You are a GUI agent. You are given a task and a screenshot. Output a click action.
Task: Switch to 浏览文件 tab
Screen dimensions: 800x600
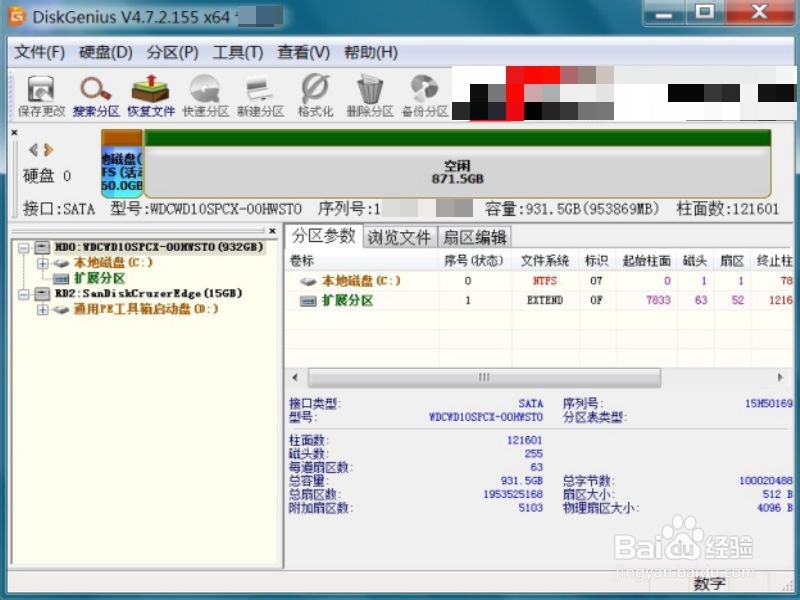pos(399,237)
